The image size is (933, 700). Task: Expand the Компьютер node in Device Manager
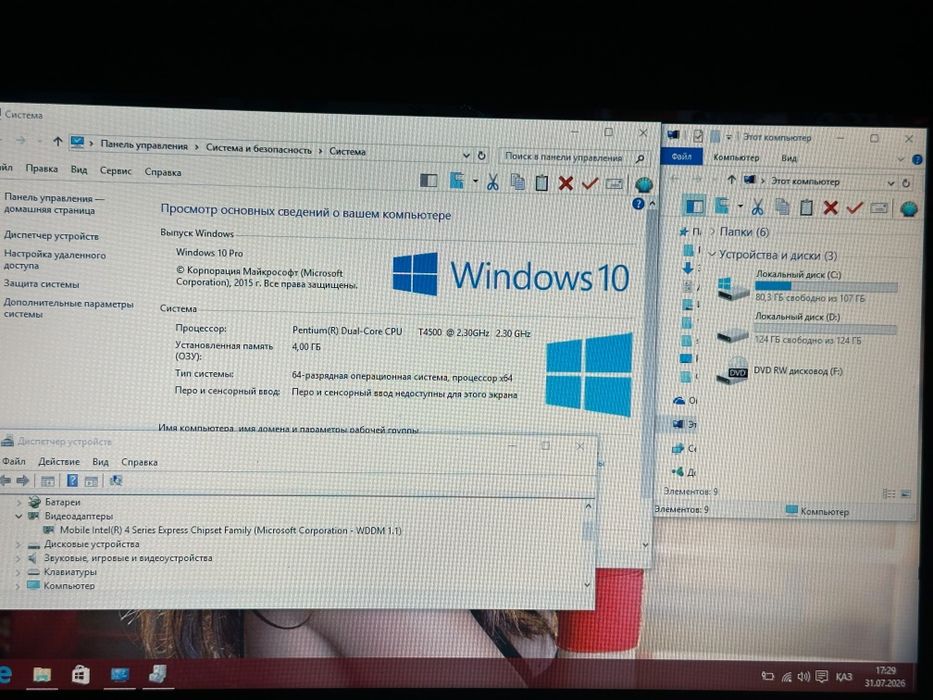click(18, 586)
